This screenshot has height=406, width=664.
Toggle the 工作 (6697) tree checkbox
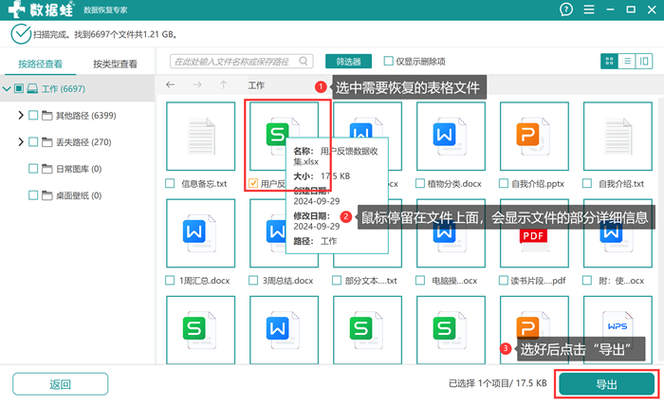19,88
